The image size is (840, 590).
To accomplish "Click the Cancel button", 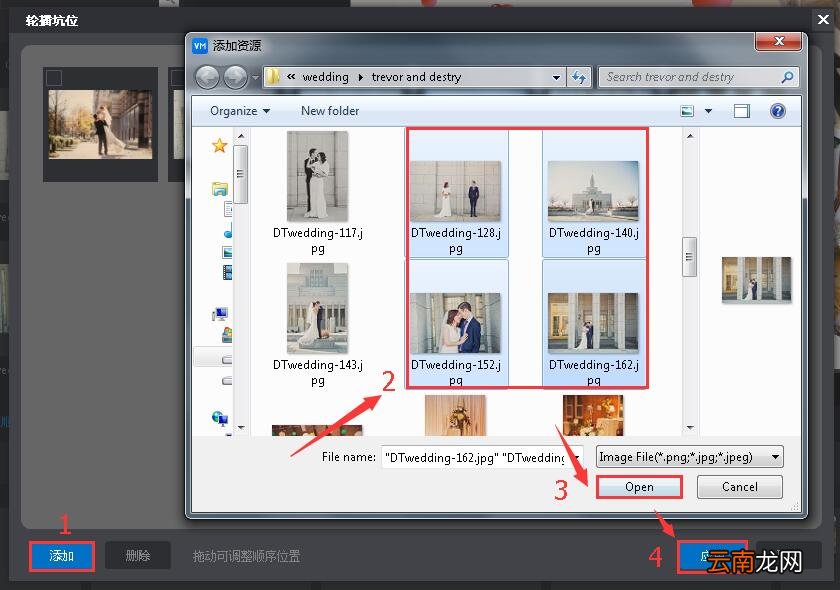I will tap(740, 487).
